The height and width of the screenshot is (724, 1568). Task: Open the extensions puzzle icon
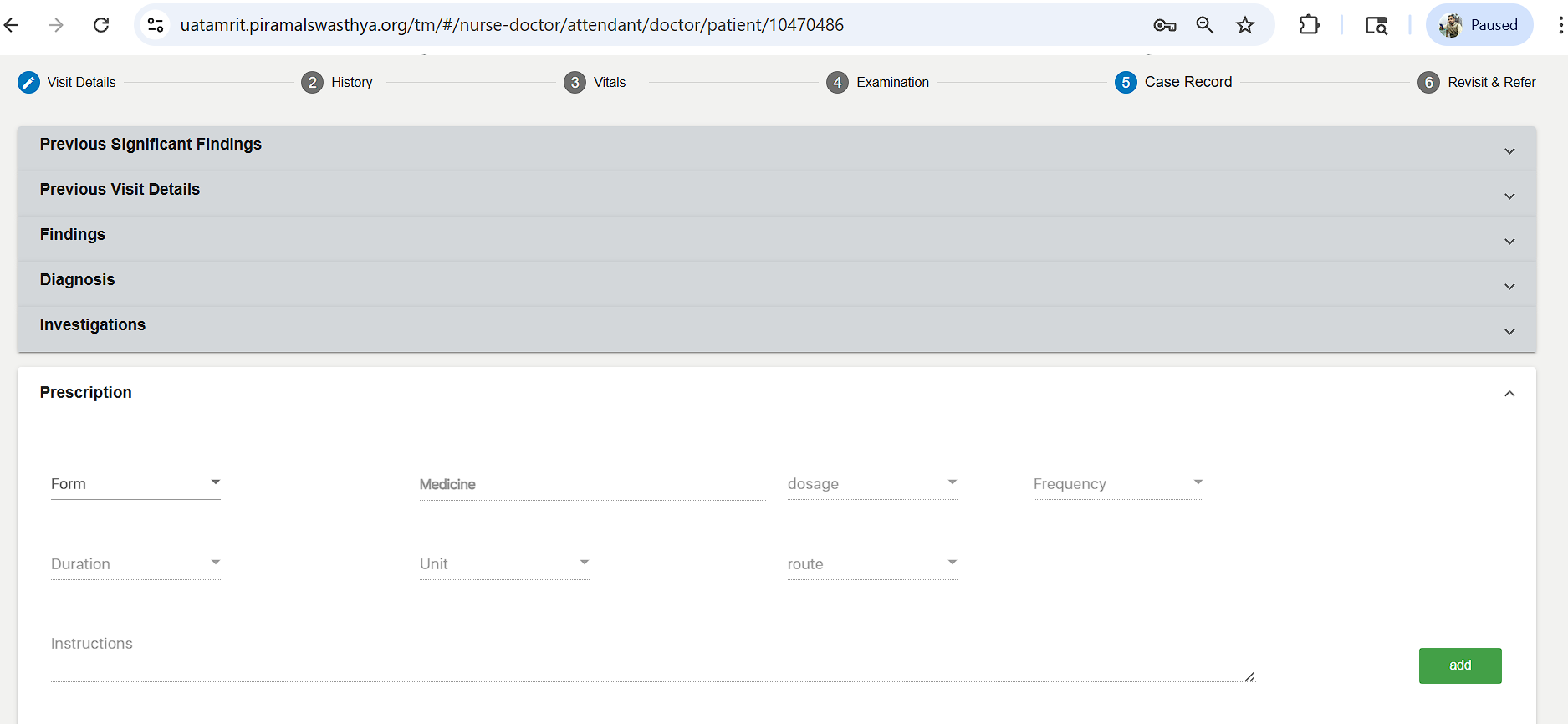[1309, 25]
